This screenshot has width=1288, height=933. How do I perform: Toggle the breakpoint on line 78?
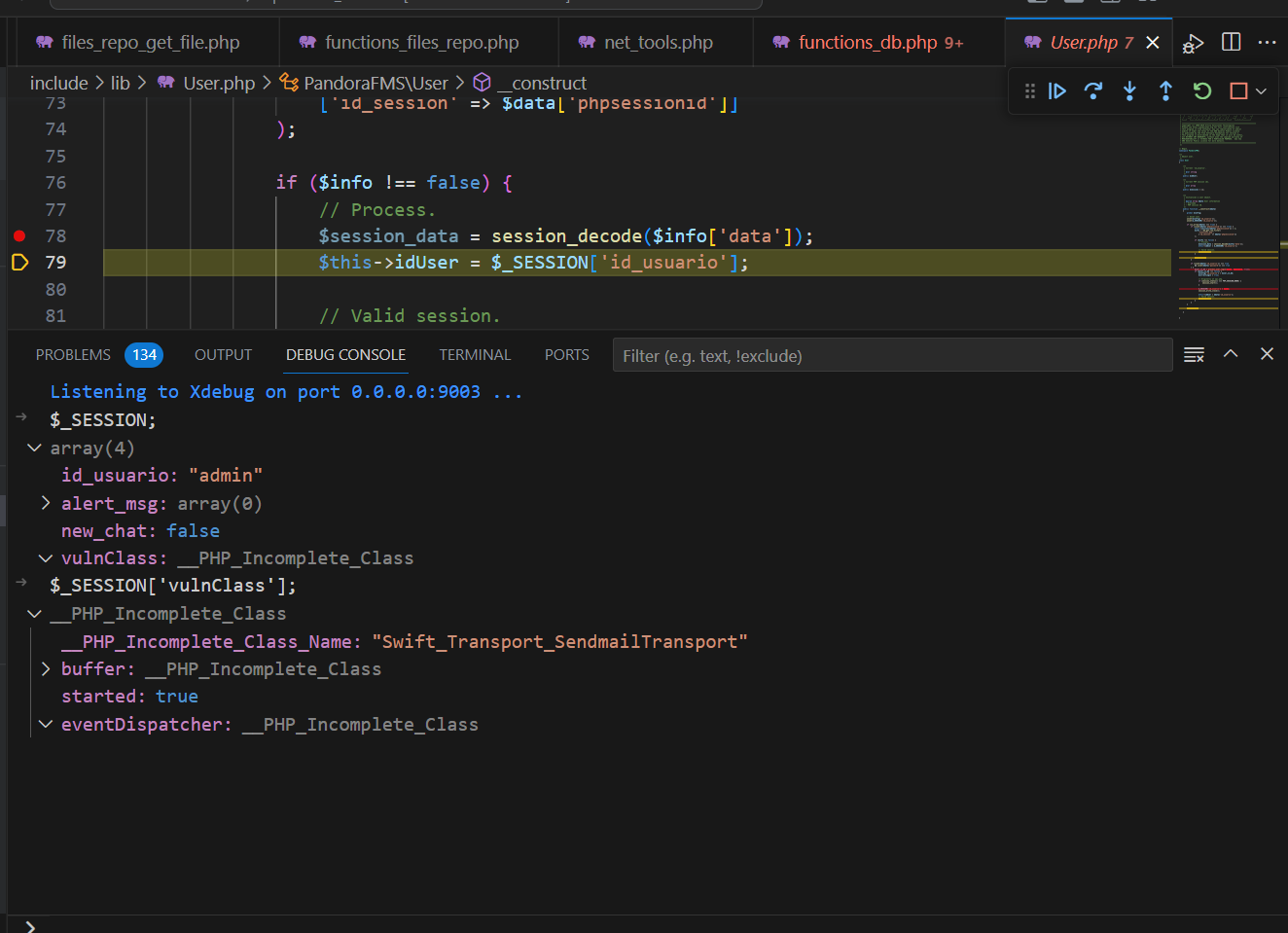point(19,236)
